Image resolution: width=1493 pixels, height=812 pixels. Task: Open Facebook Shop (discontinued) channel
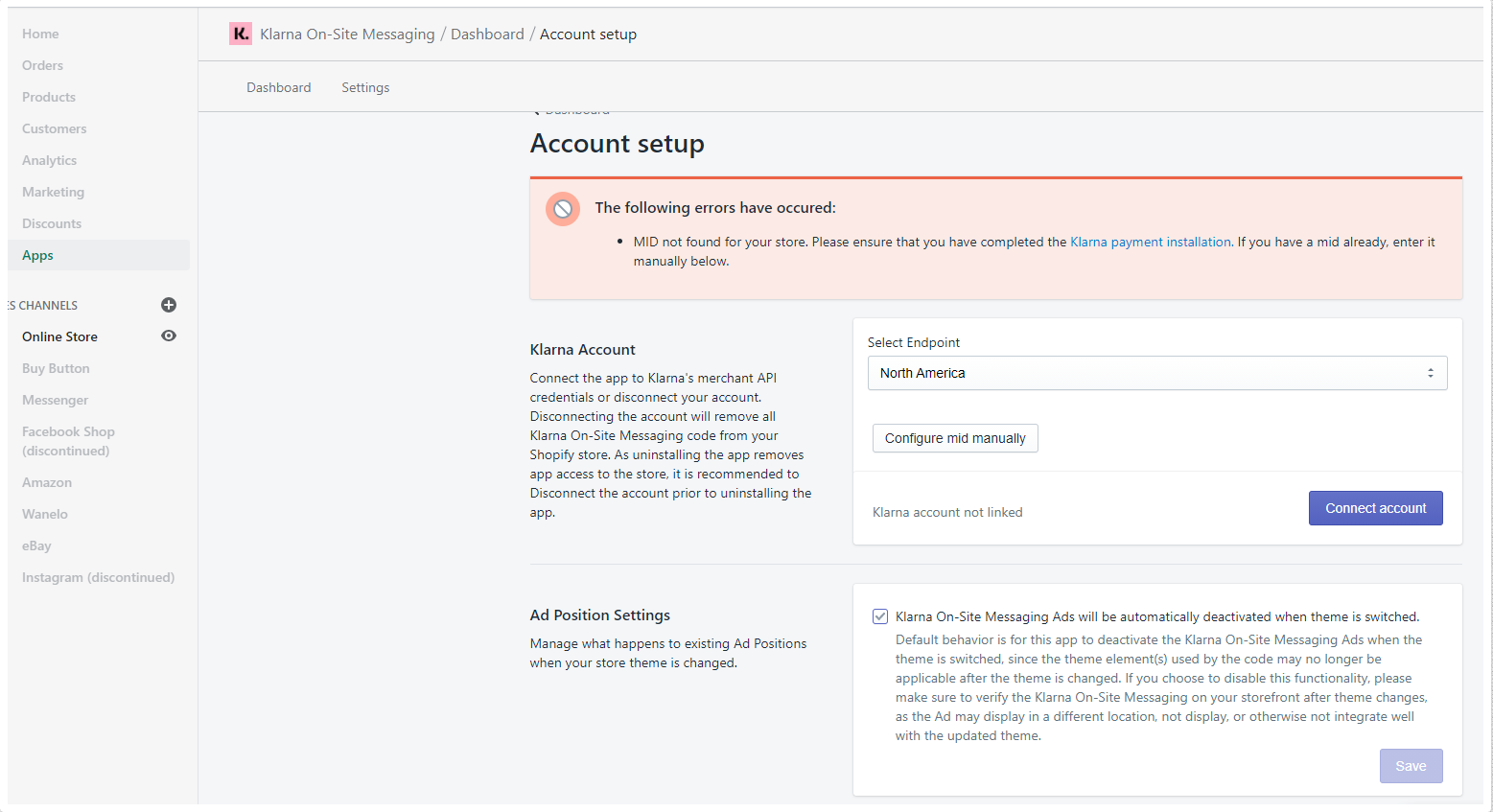coord(68,441)
